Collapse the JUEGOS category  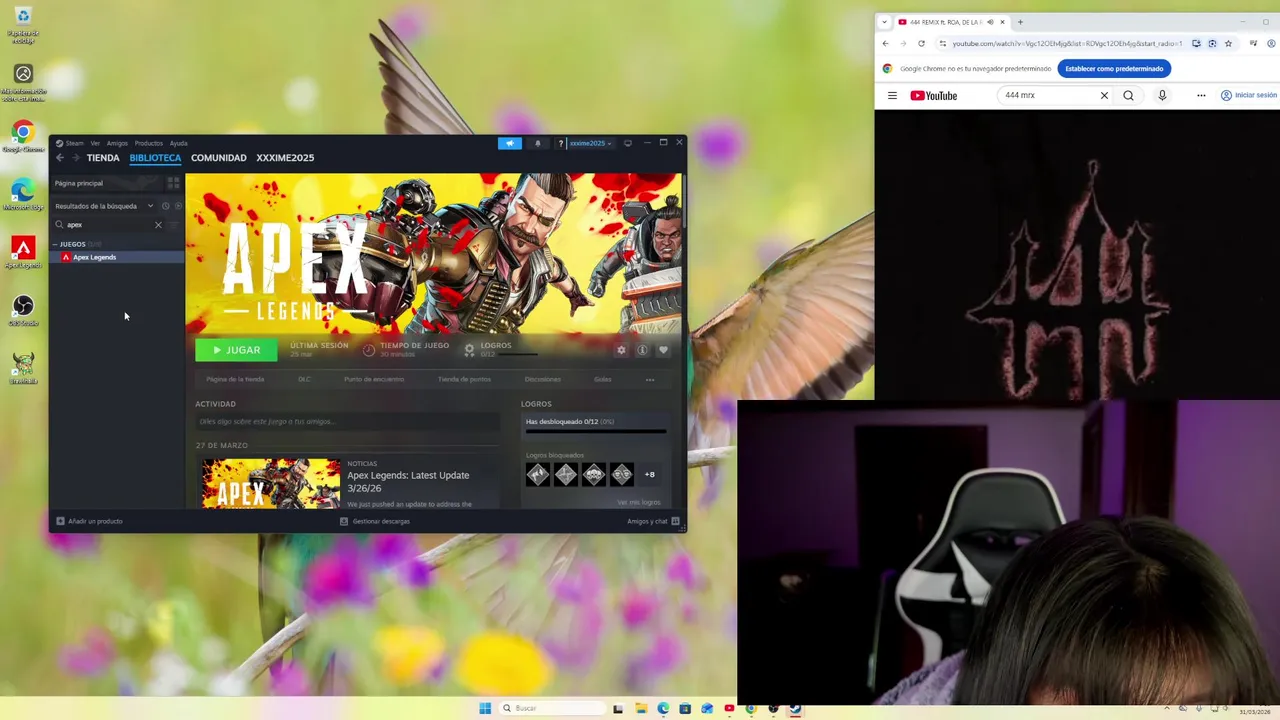click(x=72, y=244)
